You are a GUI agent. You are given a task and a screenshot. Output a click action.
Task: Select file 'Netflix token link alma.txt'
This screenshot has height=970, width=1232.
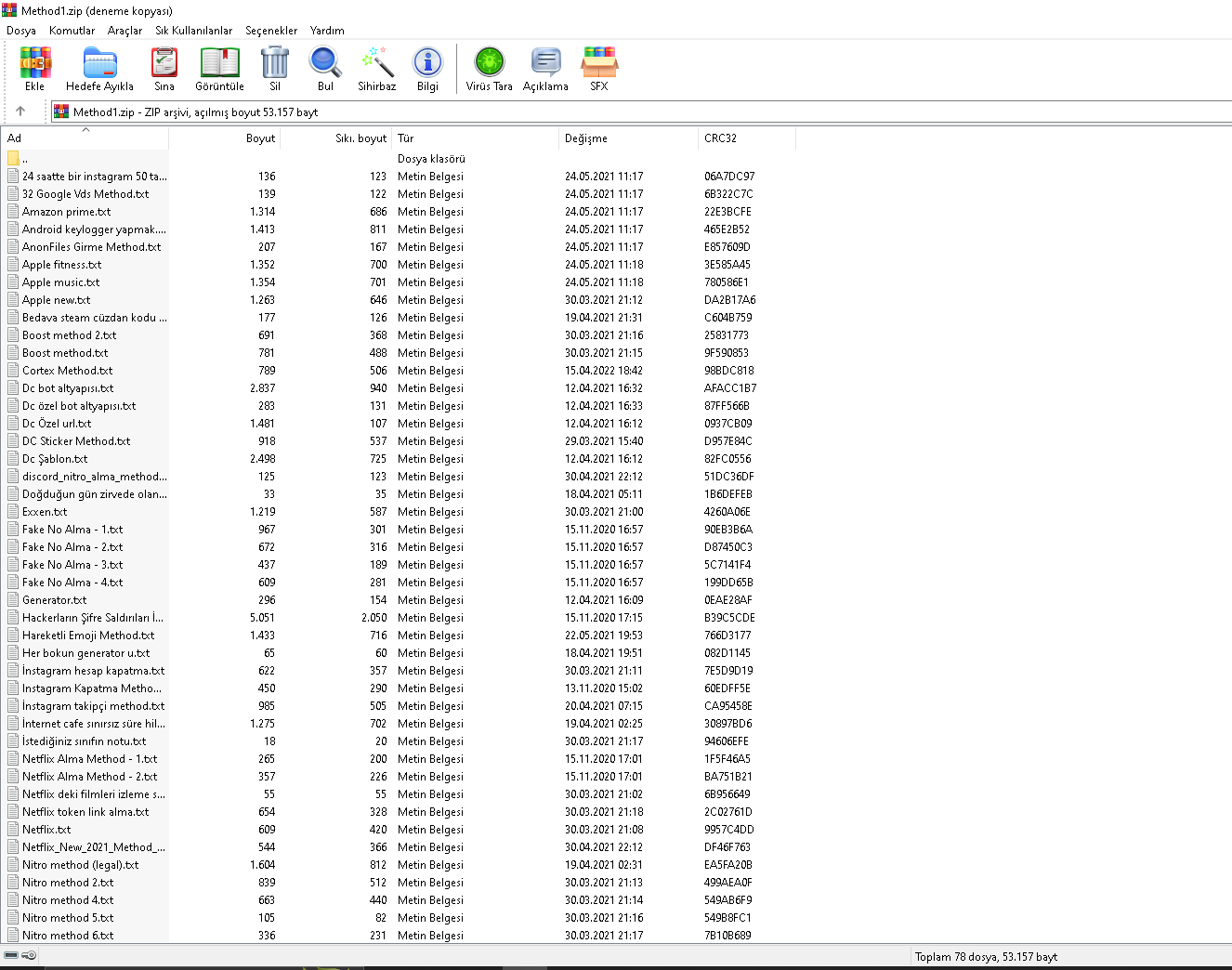[85, 812]
